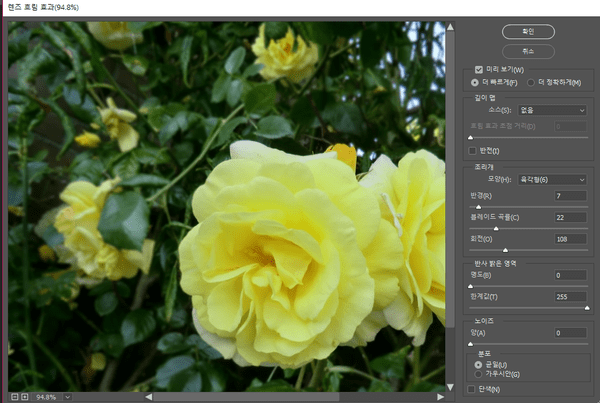
Task: Choose 가우시안 noise distribution
Action: click(x=478, y=374)
